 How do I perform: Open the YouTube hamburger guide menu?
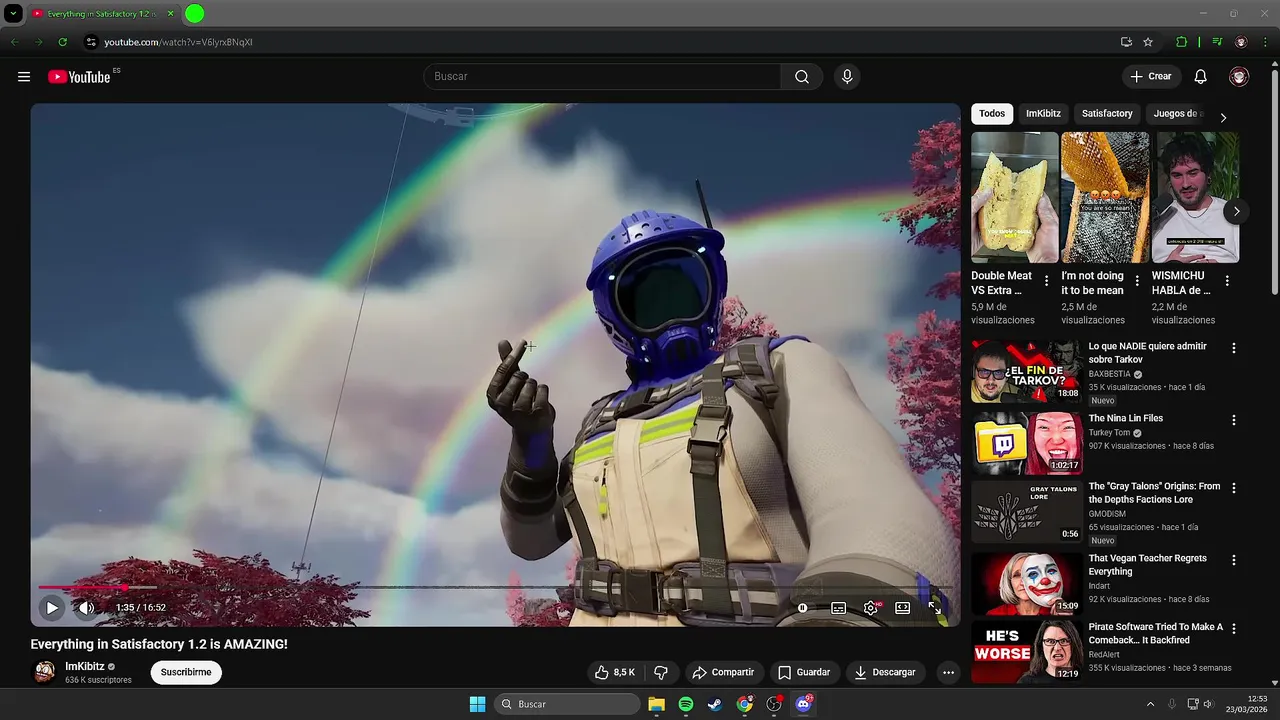pyautogui.click(x=24, y=77)
